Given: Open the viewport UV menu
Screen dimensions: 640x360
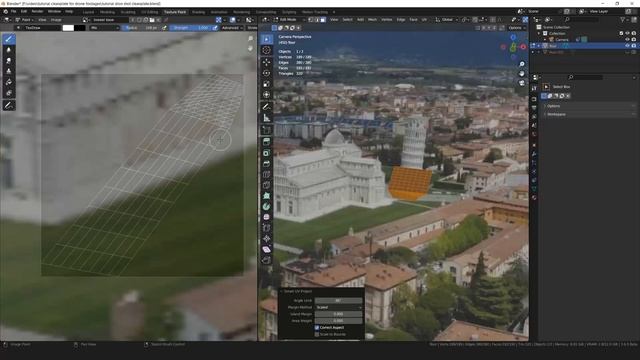Looking at the screenshot, I should 424,20.
